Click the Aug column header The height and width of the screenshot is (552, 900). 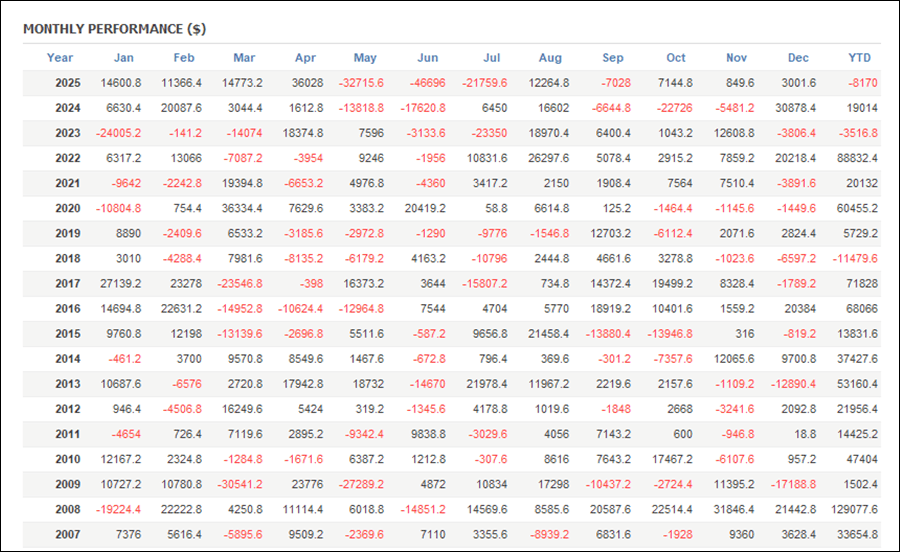coord(550,58)
